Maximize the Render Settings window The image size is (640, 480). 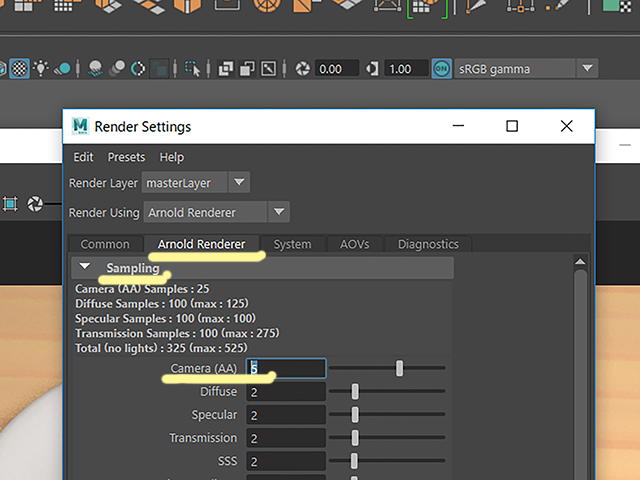[x=512, y=126]
